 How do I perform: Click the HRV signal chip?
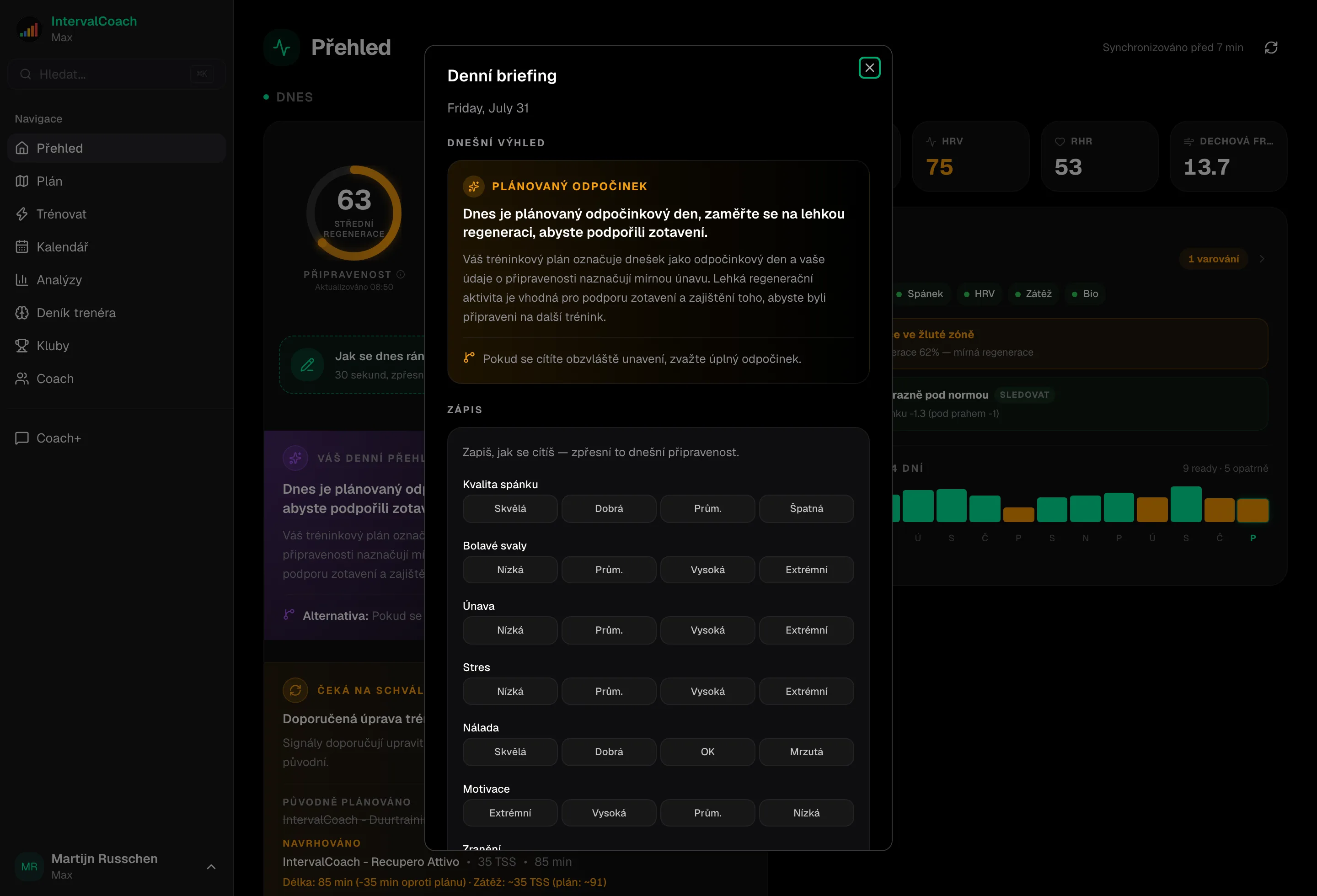979,294
